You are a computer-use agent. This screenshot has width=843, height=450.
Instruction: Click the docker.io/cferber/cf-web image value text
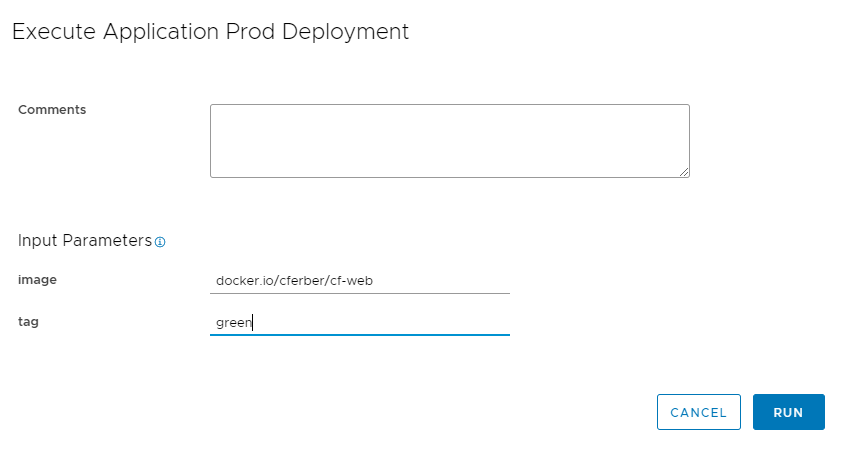point(294,281)
